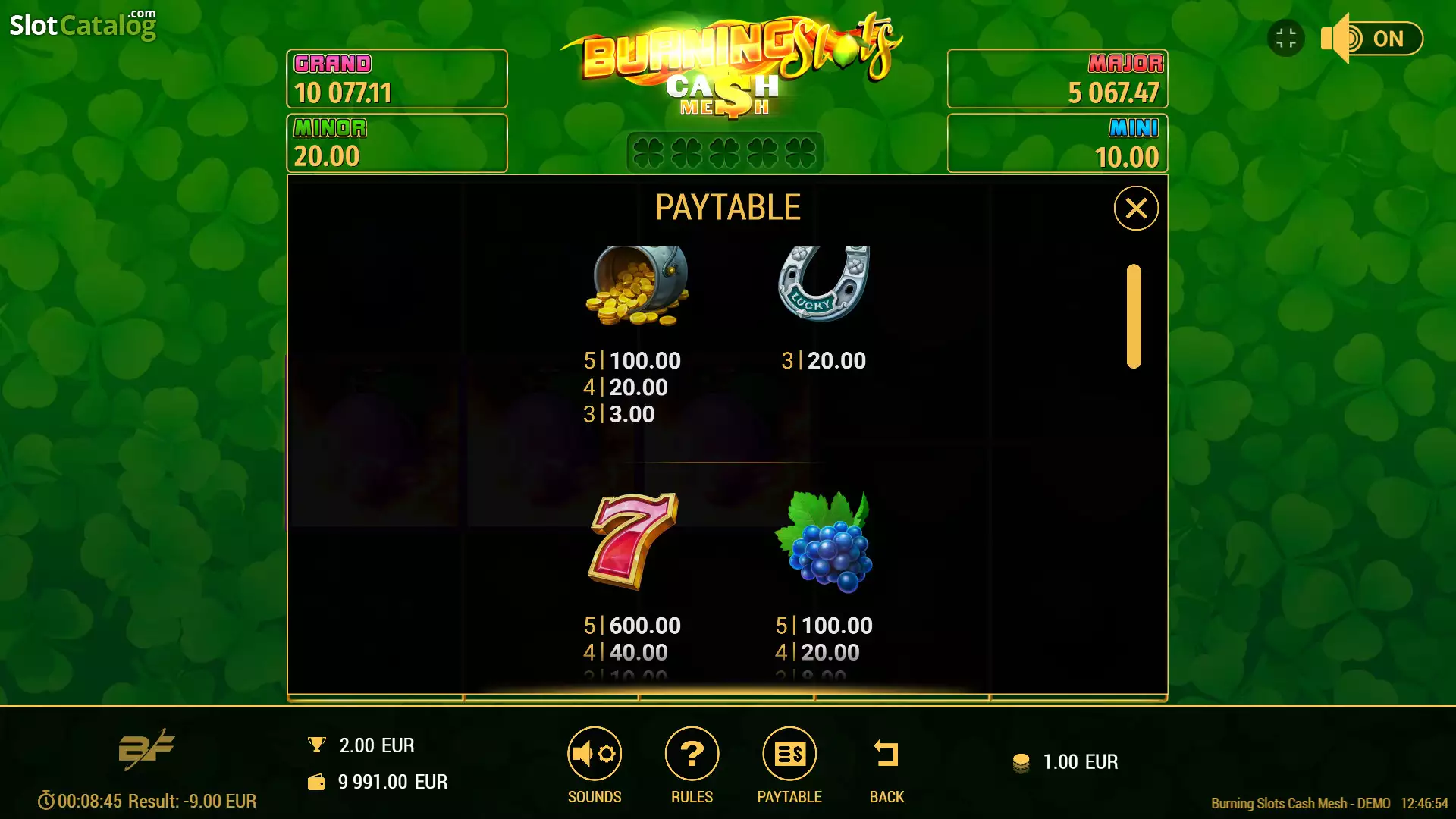Viewport: 1456px width, 819px height.
Task: Select the Grand jackpot panel
Action: [x=397, y=79]
